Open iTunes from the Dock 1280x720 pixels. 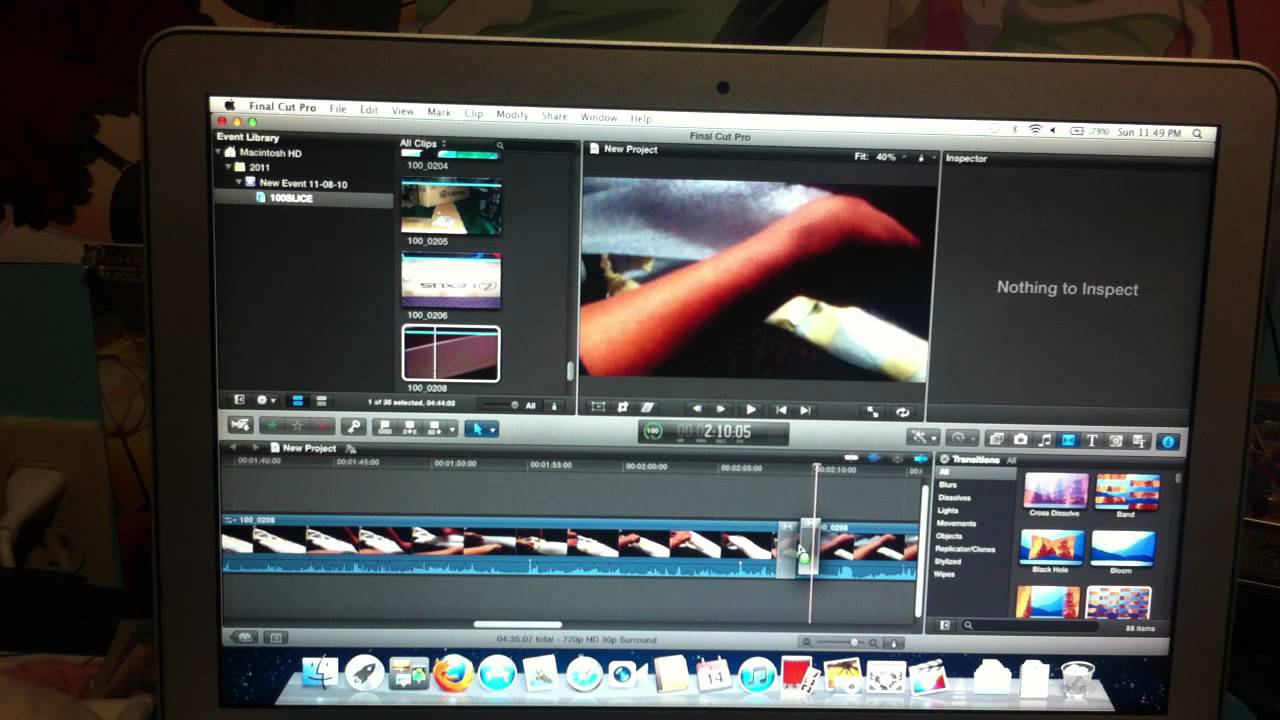(x=758, y=675)
